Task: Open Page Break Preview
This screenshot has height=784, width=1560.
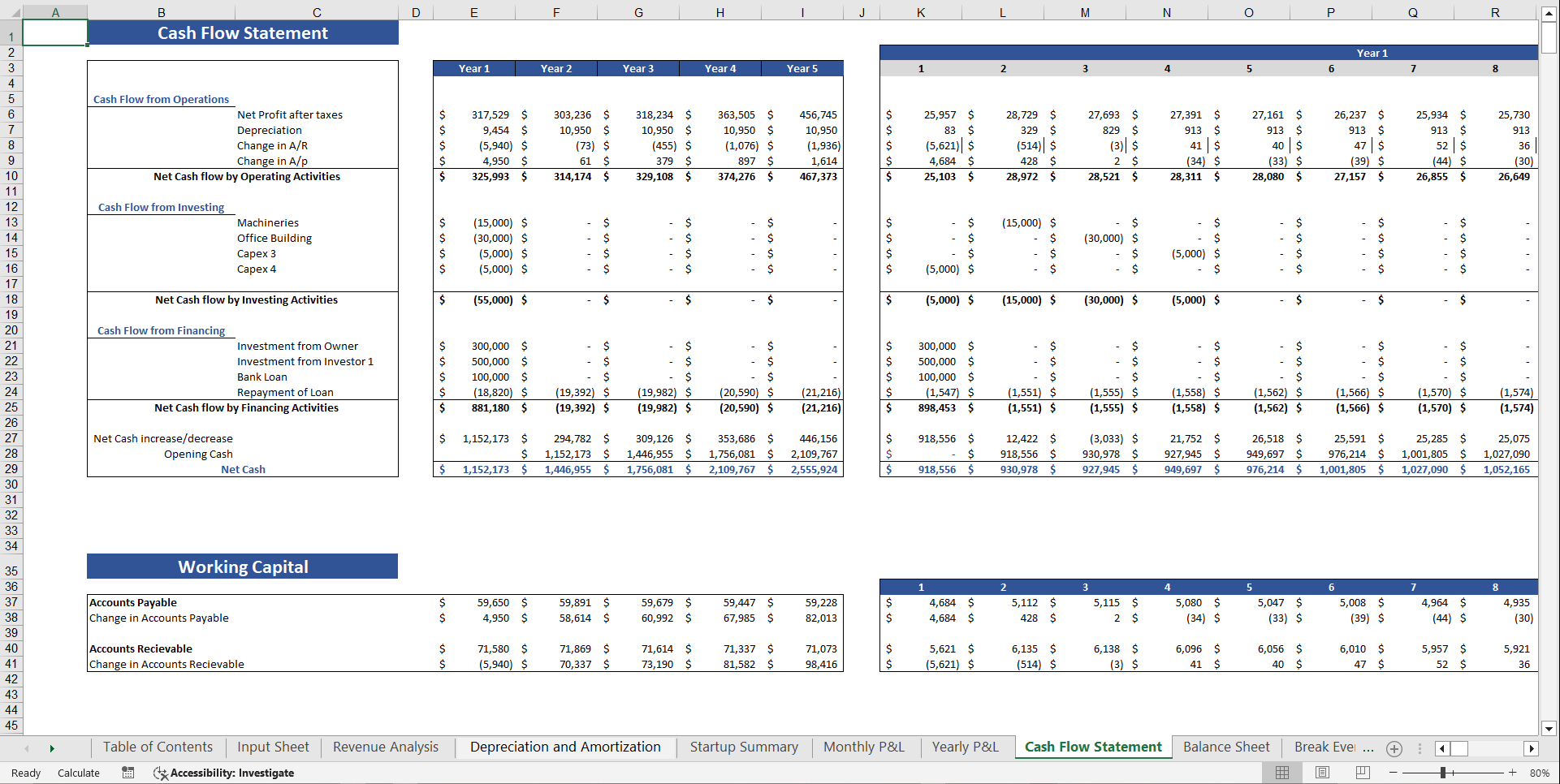Action: 1362,773
